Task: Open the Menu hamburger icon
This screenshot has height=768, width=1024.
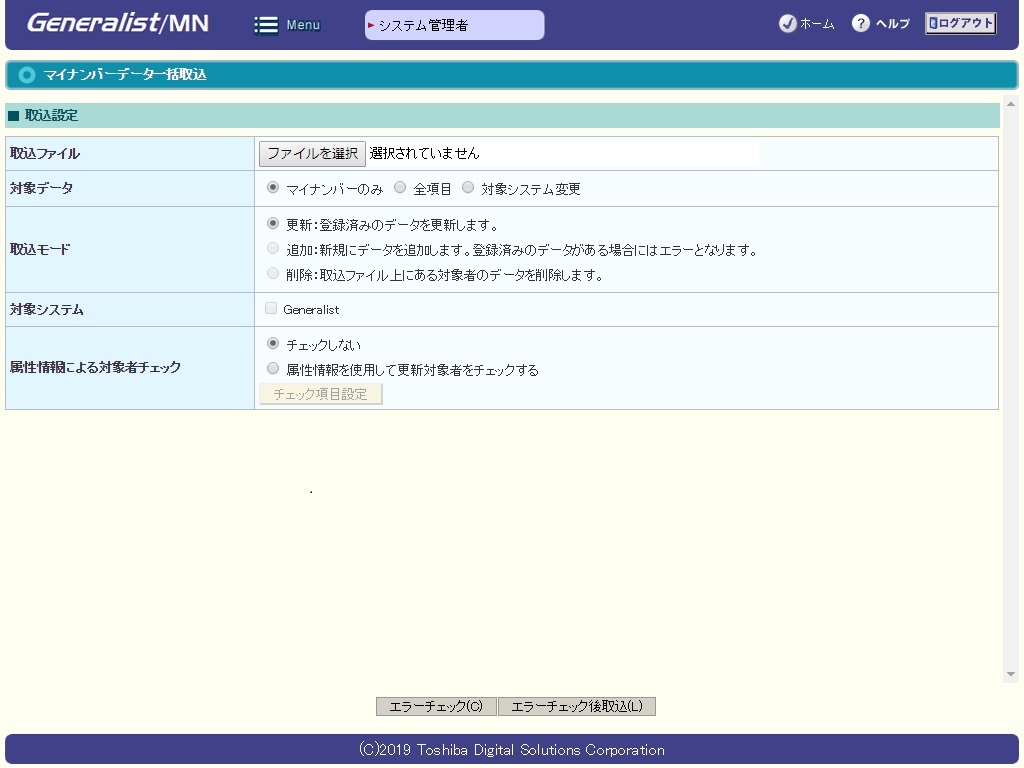Action: coord(266,25)
